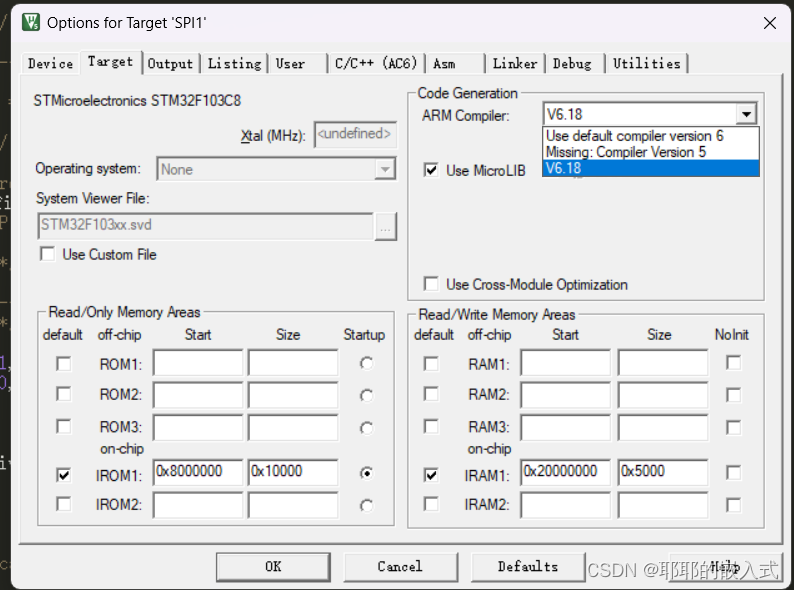Dismiss the dialog with Cancel

400,567
